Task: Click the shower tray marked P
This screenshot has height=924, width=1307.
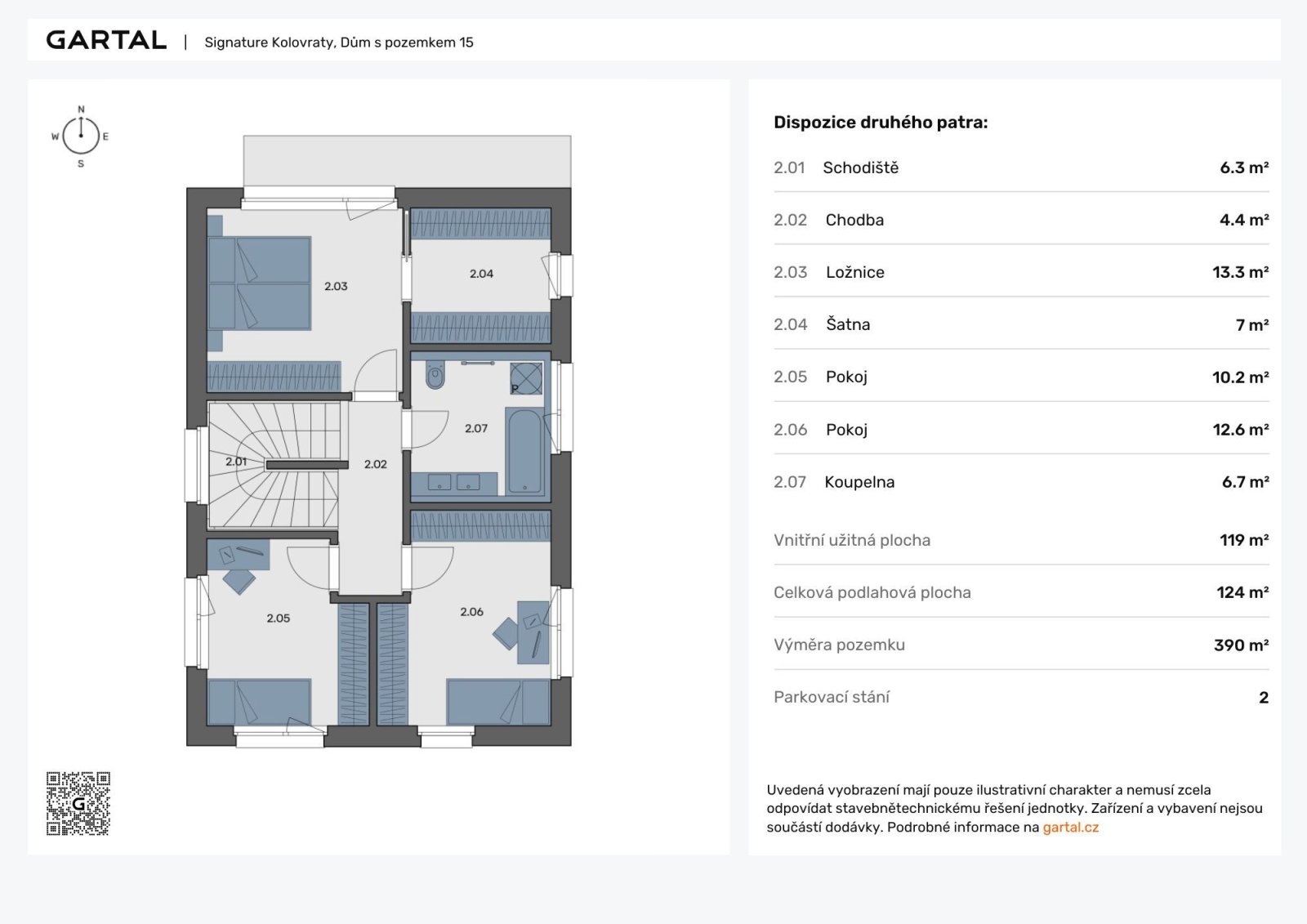Action: click(526, 379)
